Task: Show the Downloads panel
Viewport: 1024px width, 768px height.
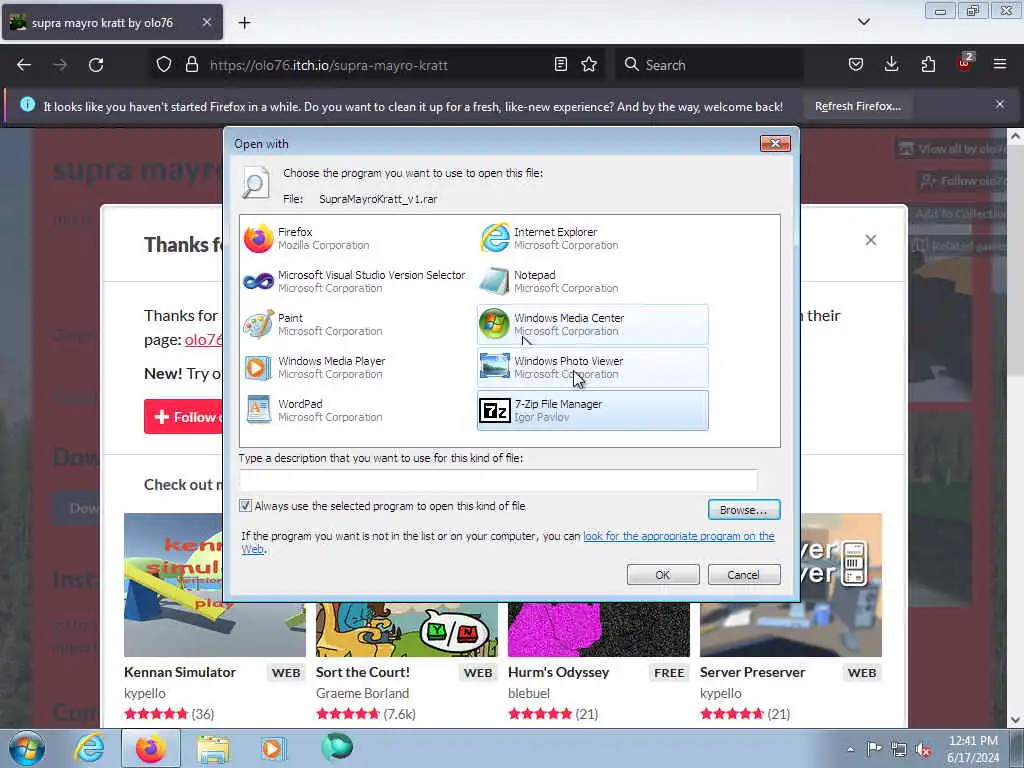Action: [891, 65]
